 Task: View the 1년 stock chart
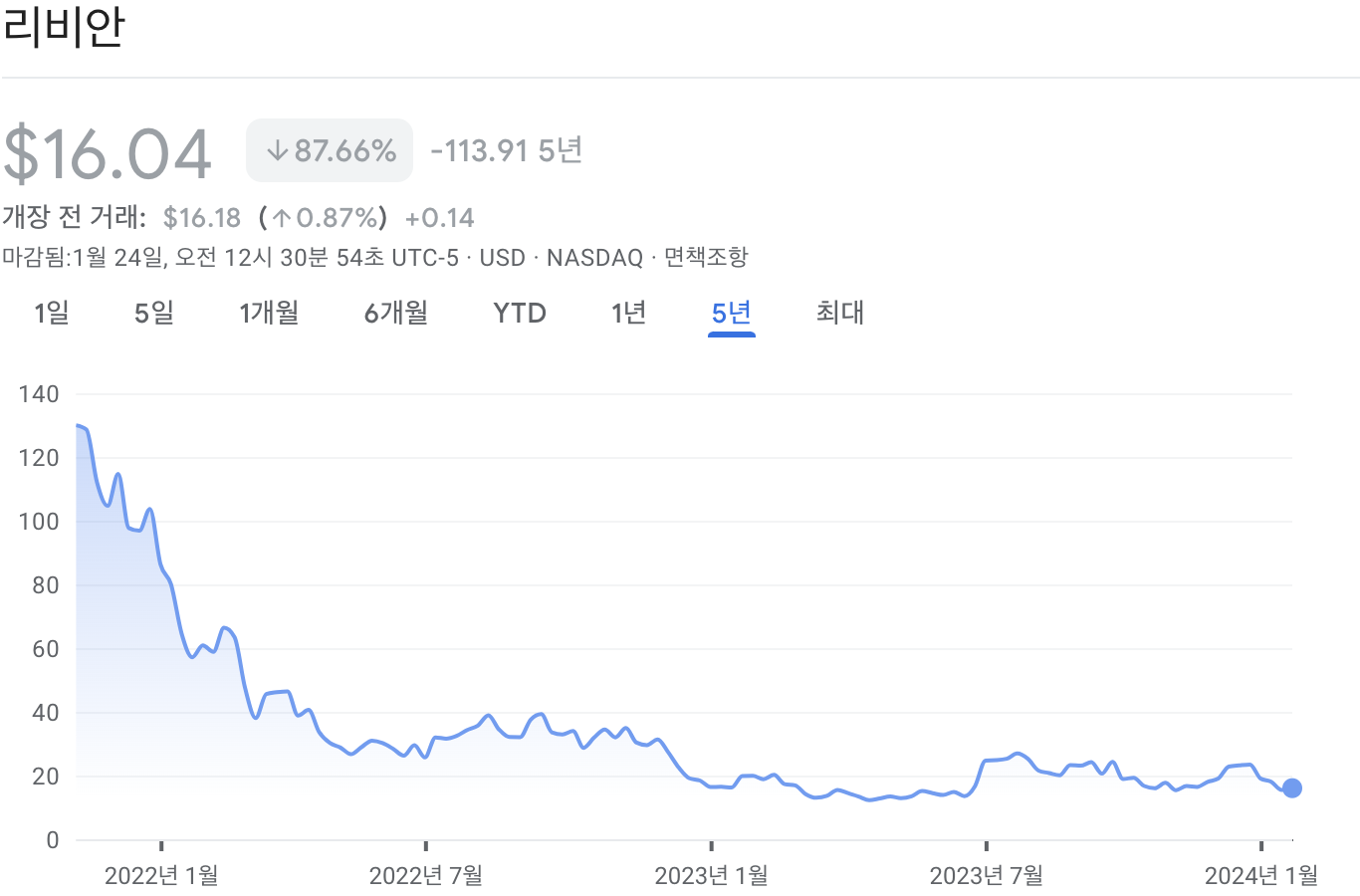tap(627, 313)
